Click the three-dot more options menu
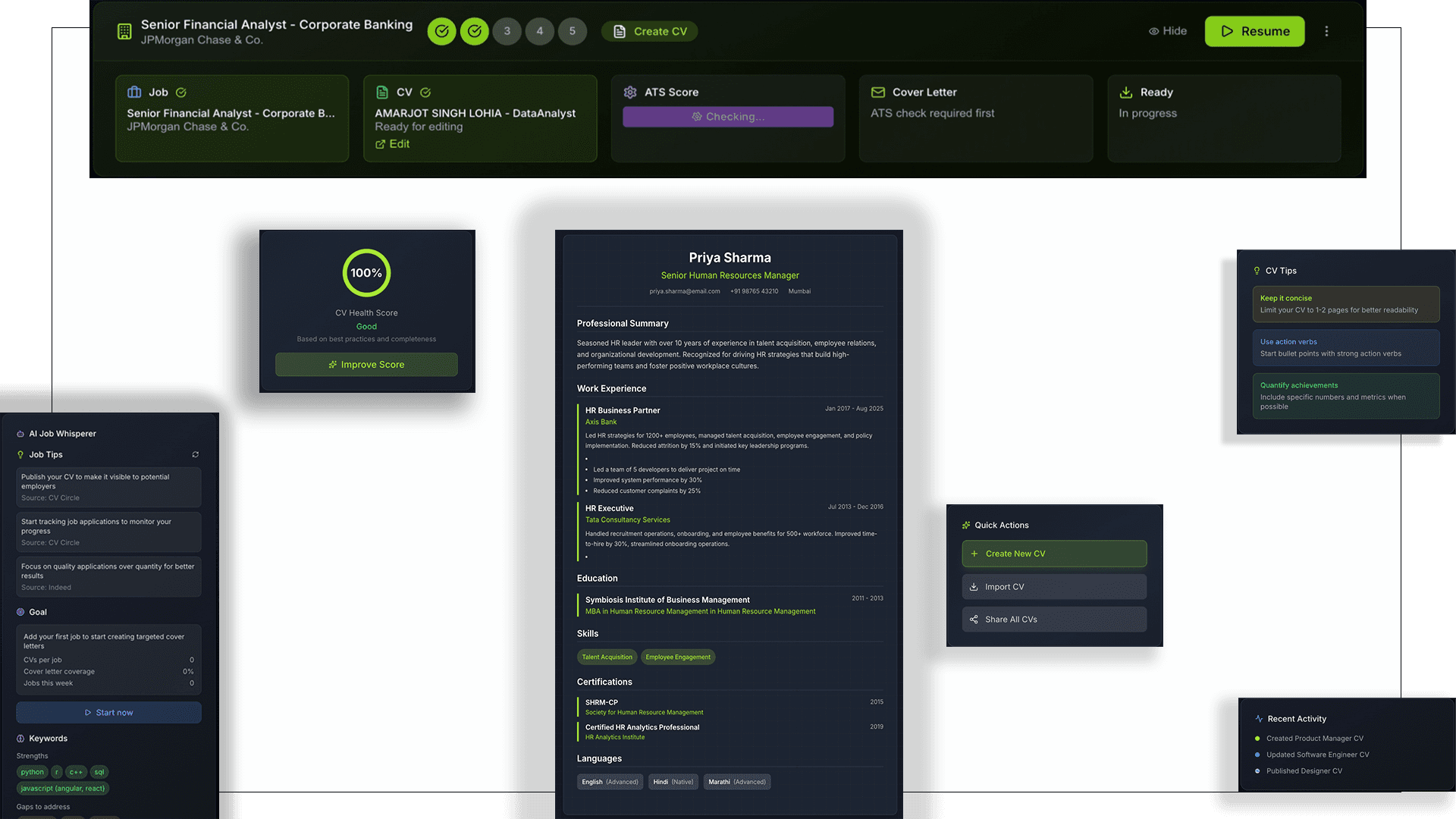 point(1326,31)
